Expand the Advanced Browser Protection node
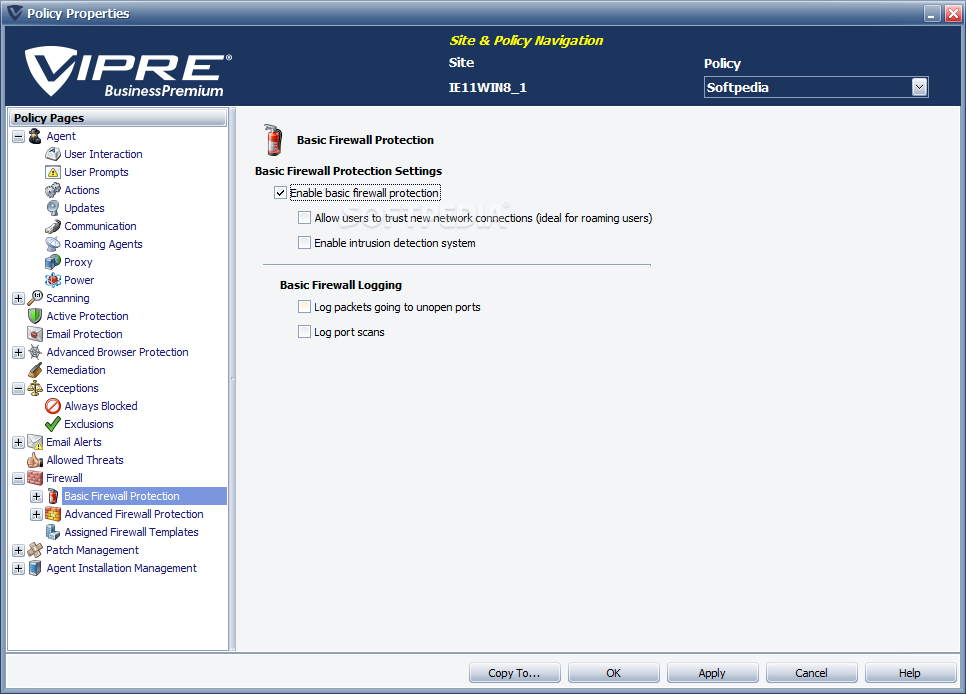966x694 pixels. 18,353
